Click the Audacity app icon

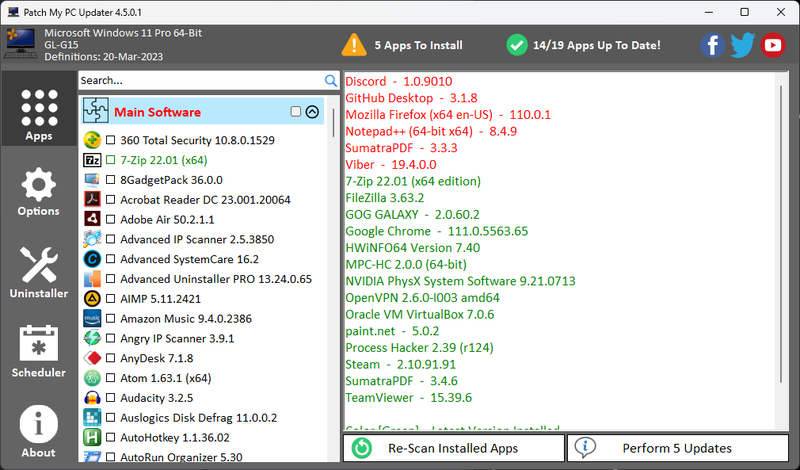(x=92, y=397)
